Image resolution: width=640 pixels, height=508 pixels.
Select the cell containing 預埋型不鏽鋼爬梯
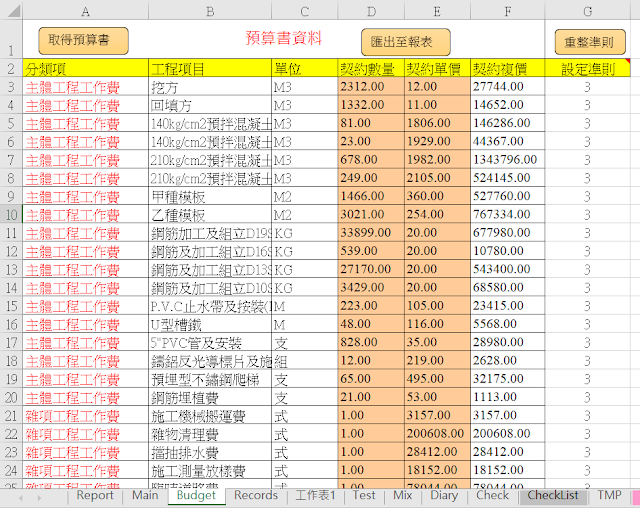coord(210,379)
